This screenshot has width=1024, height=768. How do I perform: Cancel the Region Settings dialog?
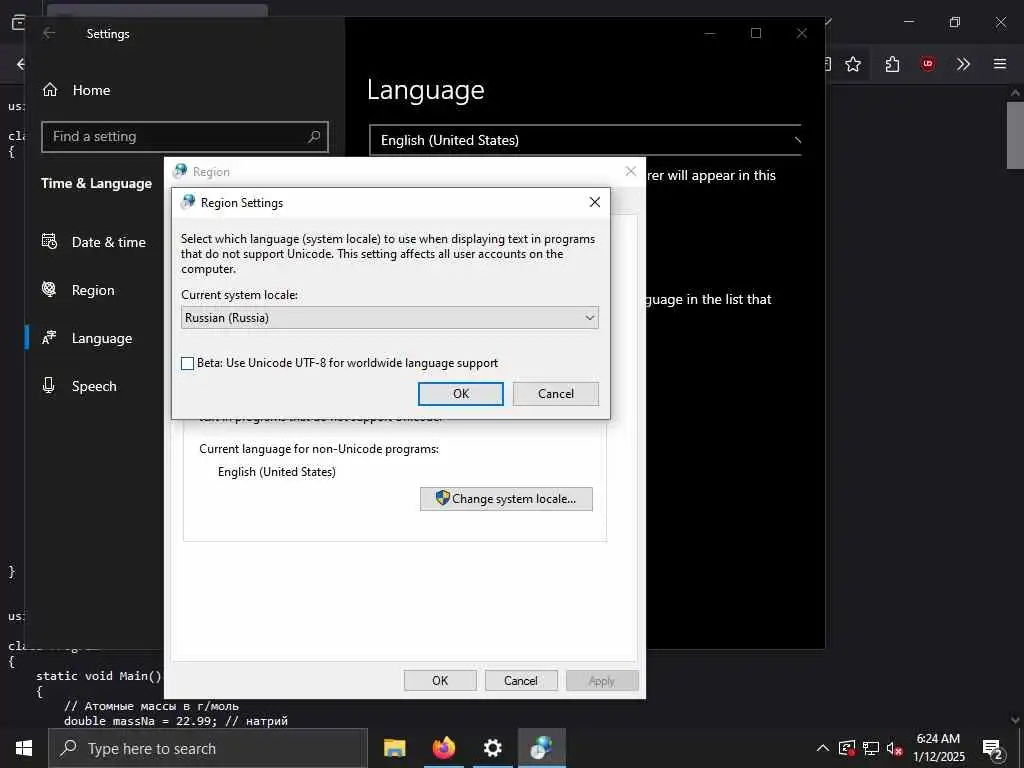click(556, 394)
